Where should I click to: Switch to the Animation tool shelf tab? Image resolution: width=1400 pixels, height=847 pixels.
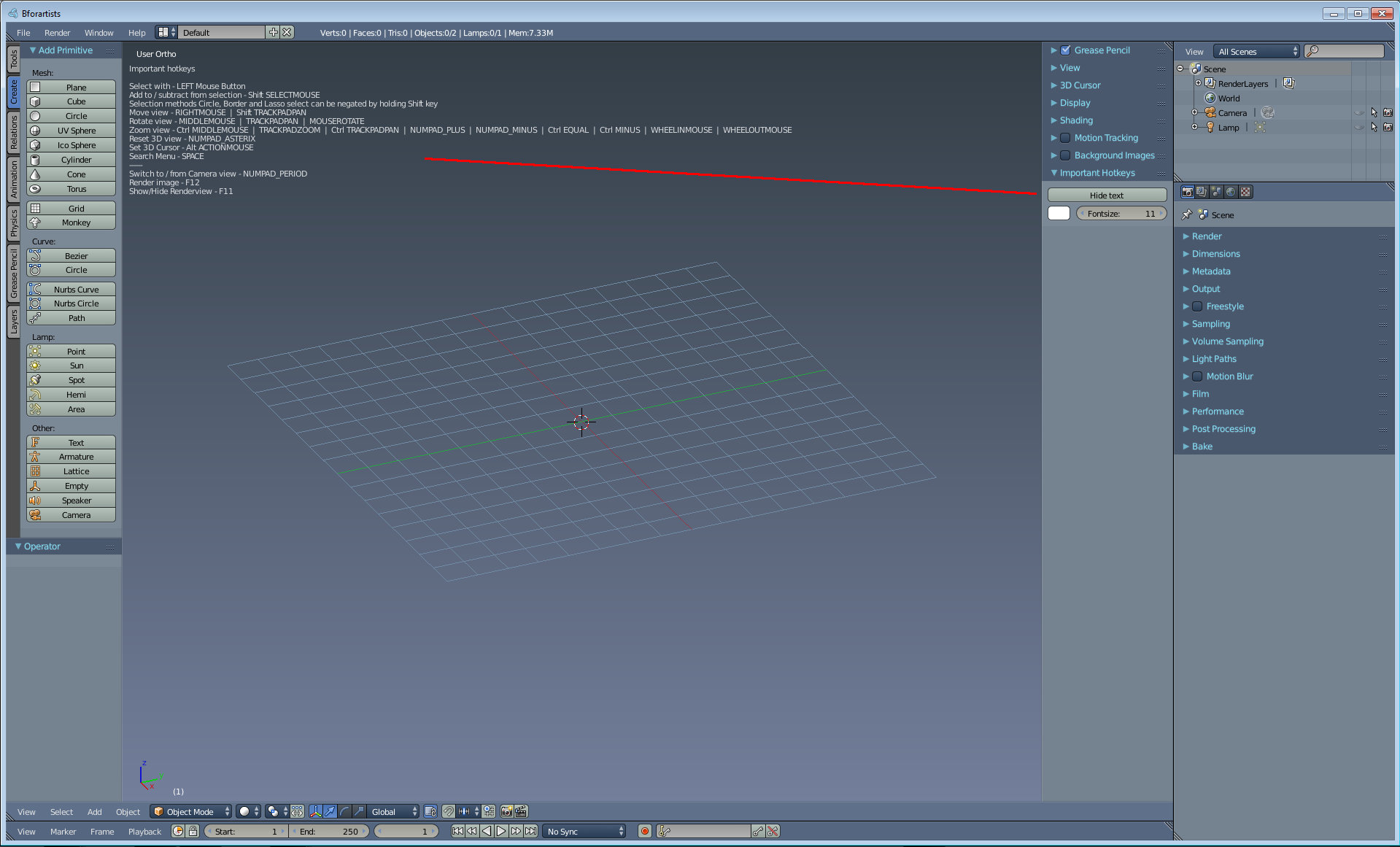click(x=14, y=179)
